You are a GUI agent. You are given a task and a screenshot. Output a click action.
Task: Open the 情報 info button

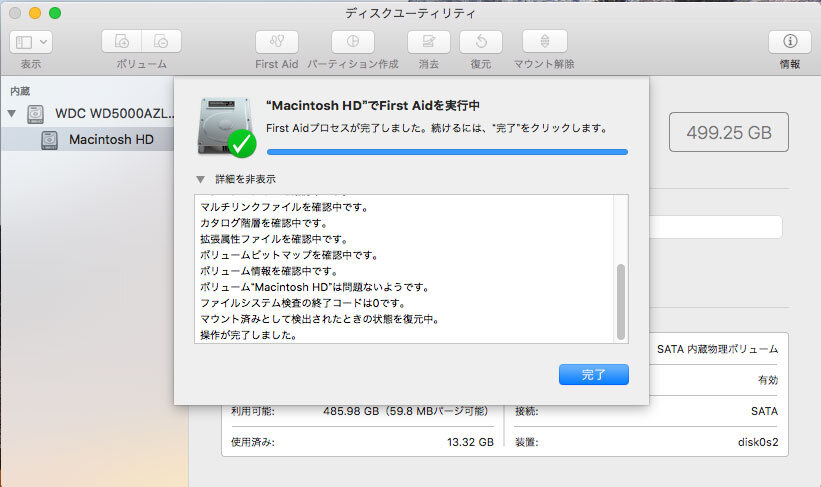[x=790, y=41]
